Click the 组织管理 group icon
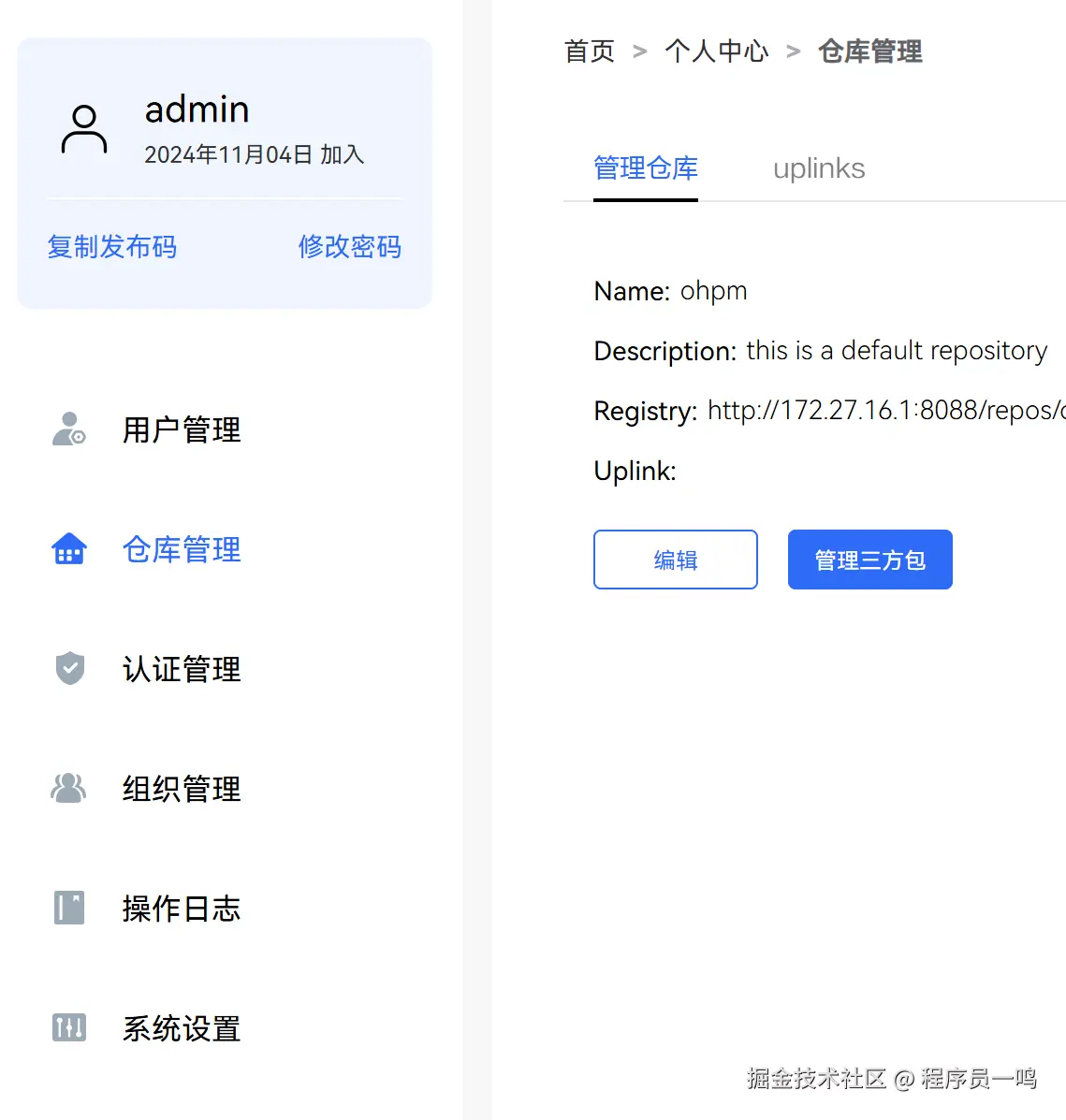Image resolution: width=1066 pixels, height=1120 pixels. 68,788
